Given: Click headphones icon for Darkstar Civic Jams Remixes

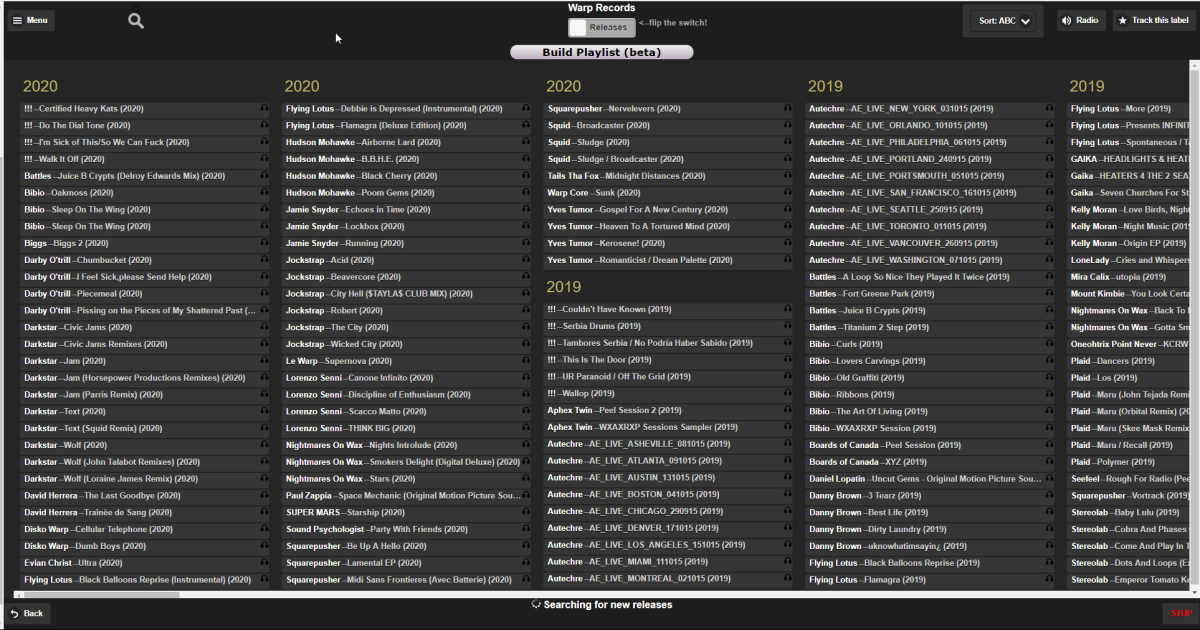Looking at the screenshot, I should pyautogui.click(x=264, y=344).
